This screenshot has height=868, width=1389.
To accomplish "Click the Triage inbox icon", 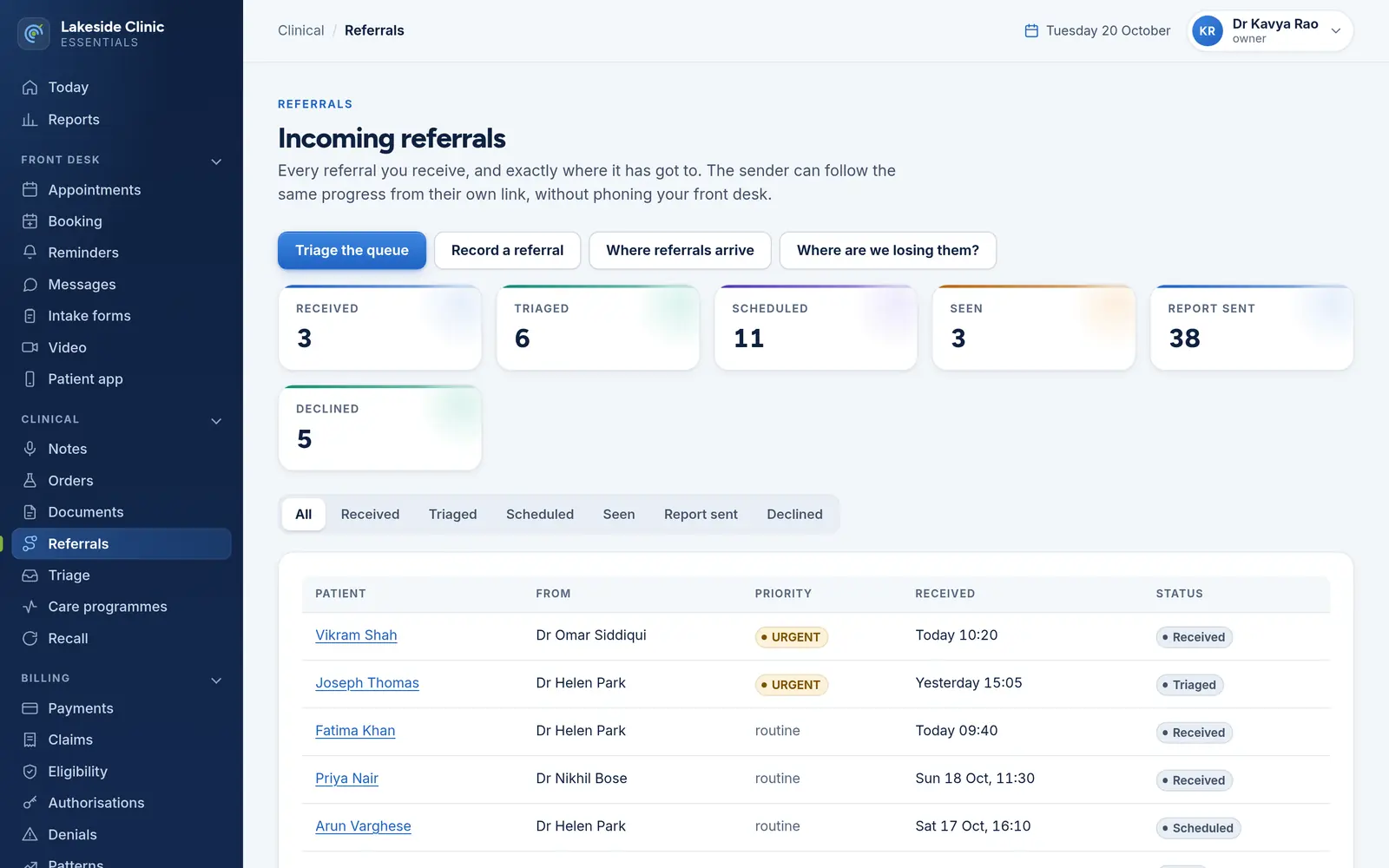I will pyautogui.click(x=30, y=575).
